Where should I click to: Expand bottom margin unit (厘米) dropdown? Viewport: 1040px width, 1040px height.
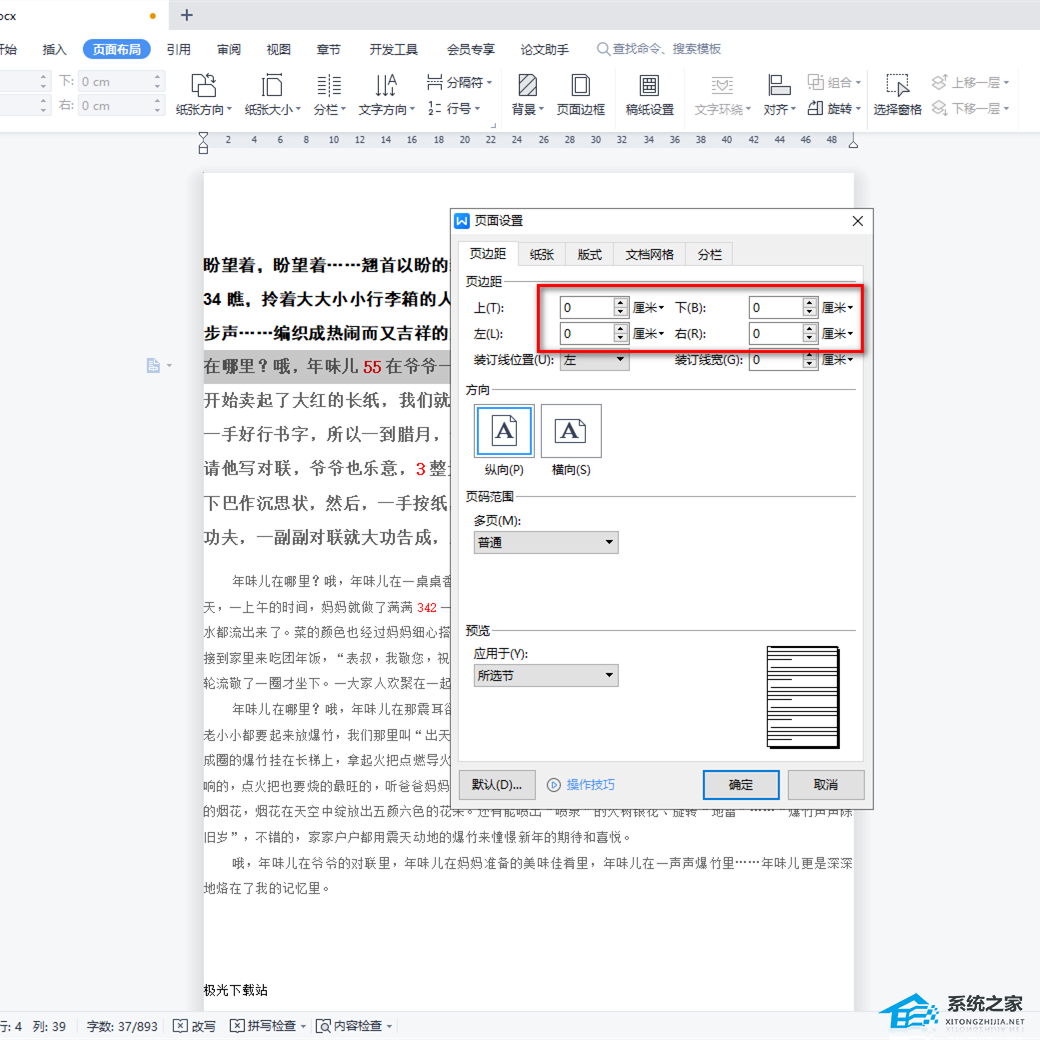(x=838, y=308)
